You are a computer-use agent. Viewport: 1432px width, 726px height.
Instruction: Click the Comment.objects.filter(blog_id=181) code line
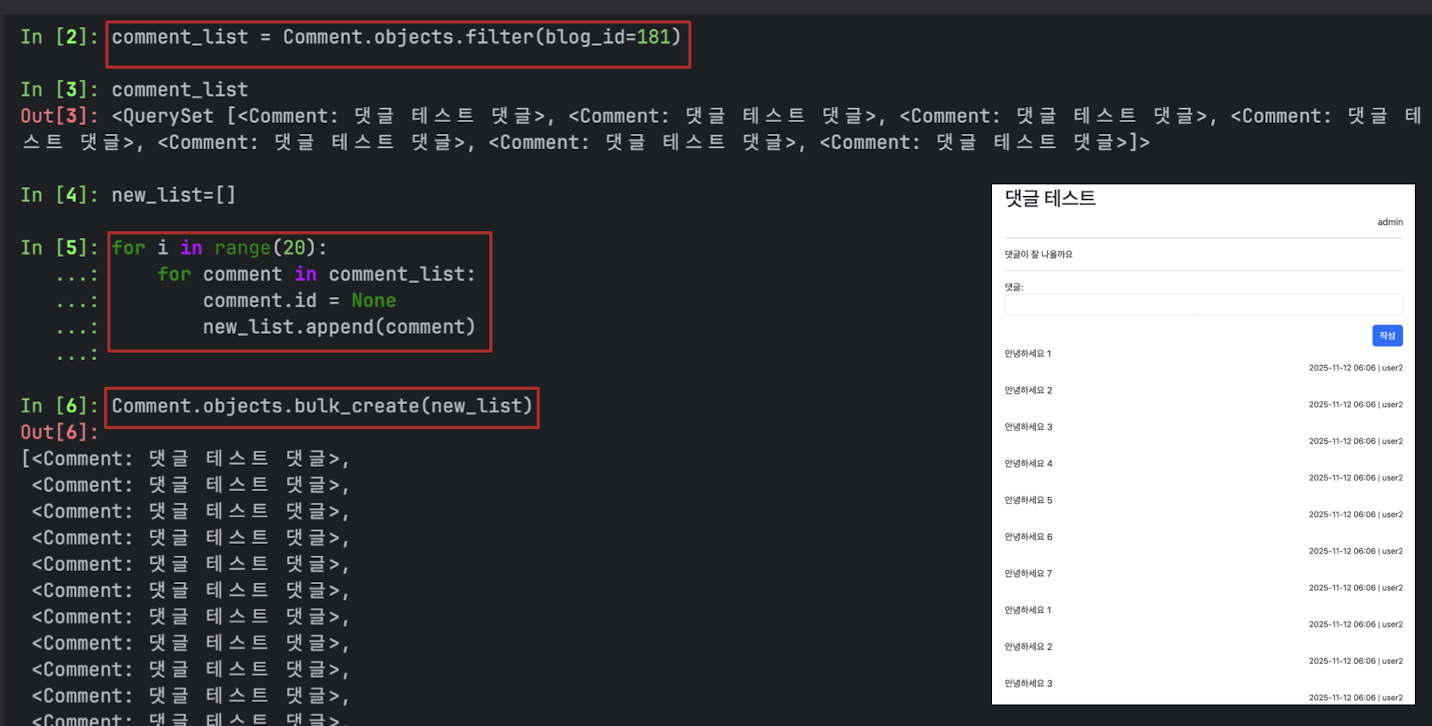click(396, 37)
